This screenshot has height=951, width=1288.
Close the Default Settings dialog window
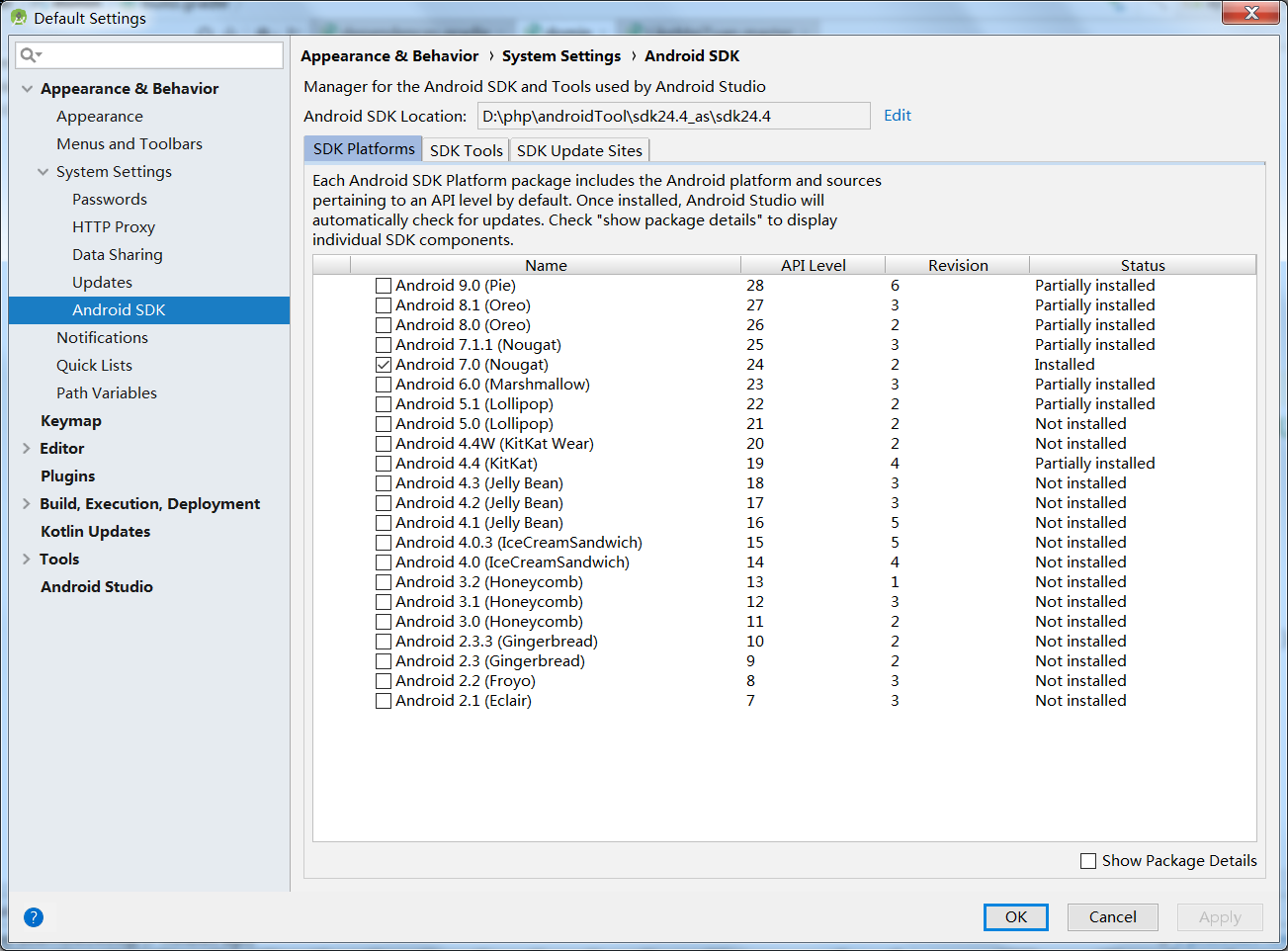point(1251,13)
